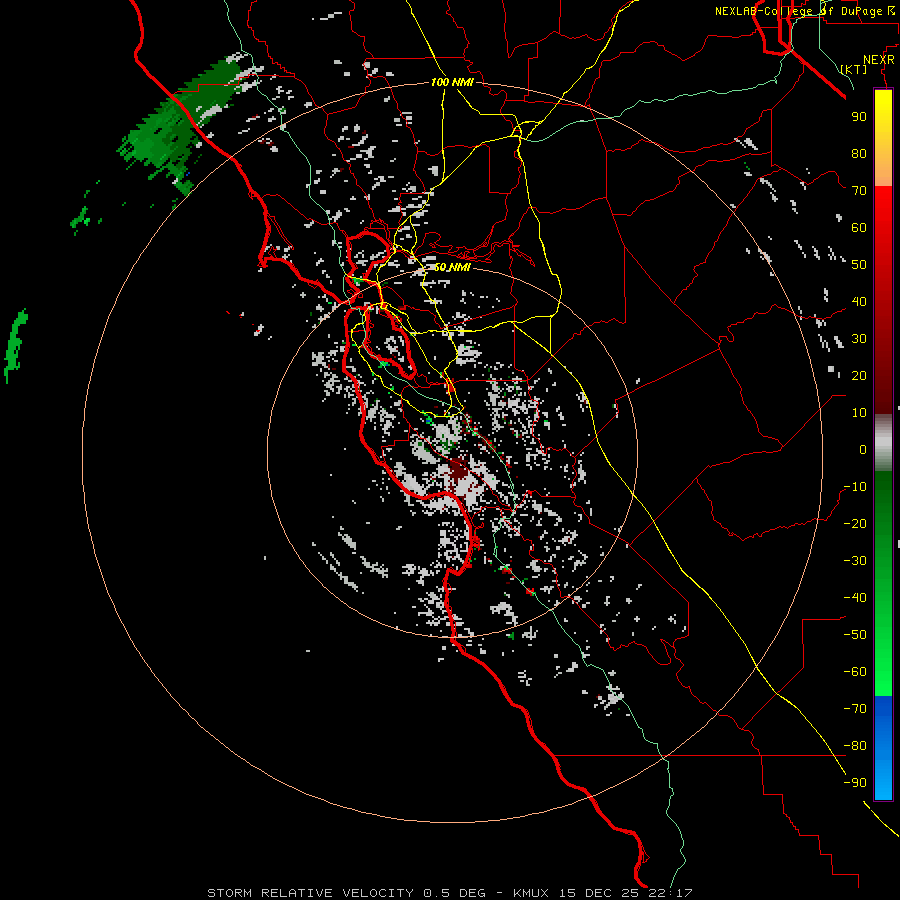Click the positive 50 scale value

click(x=859, y=265)
